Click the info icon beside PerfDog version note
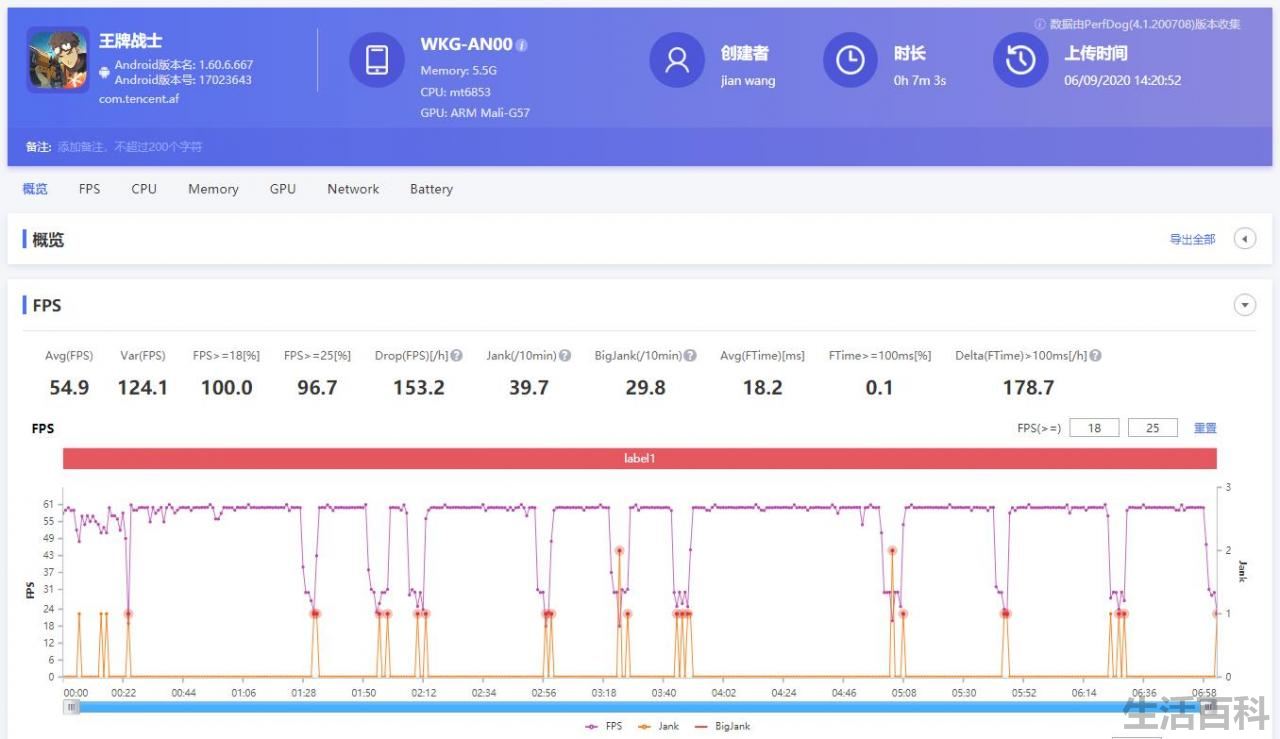1280x739 pixels. click(1040, 24)
